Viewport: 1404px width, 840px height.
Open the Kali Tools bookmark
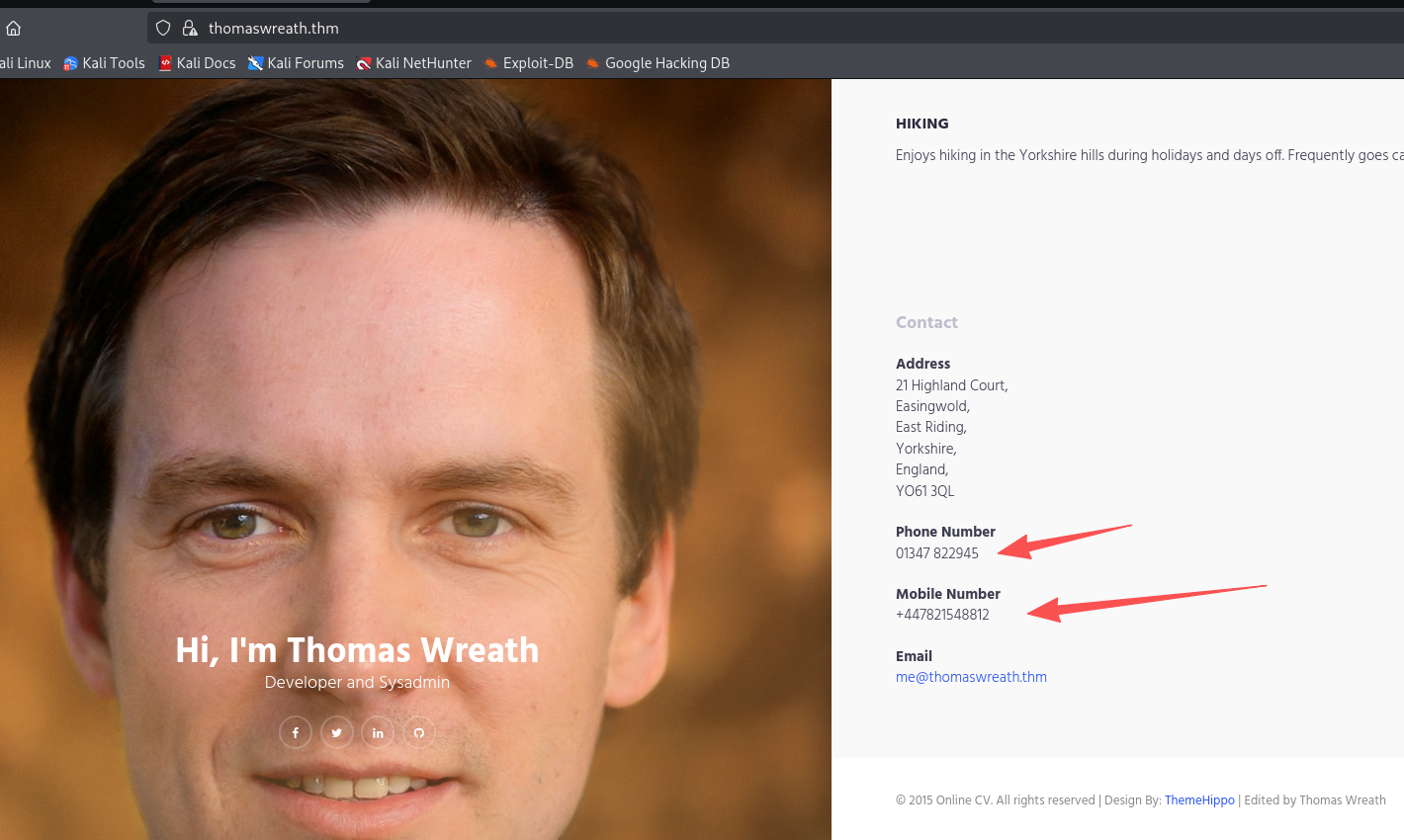tap(104, 63)
